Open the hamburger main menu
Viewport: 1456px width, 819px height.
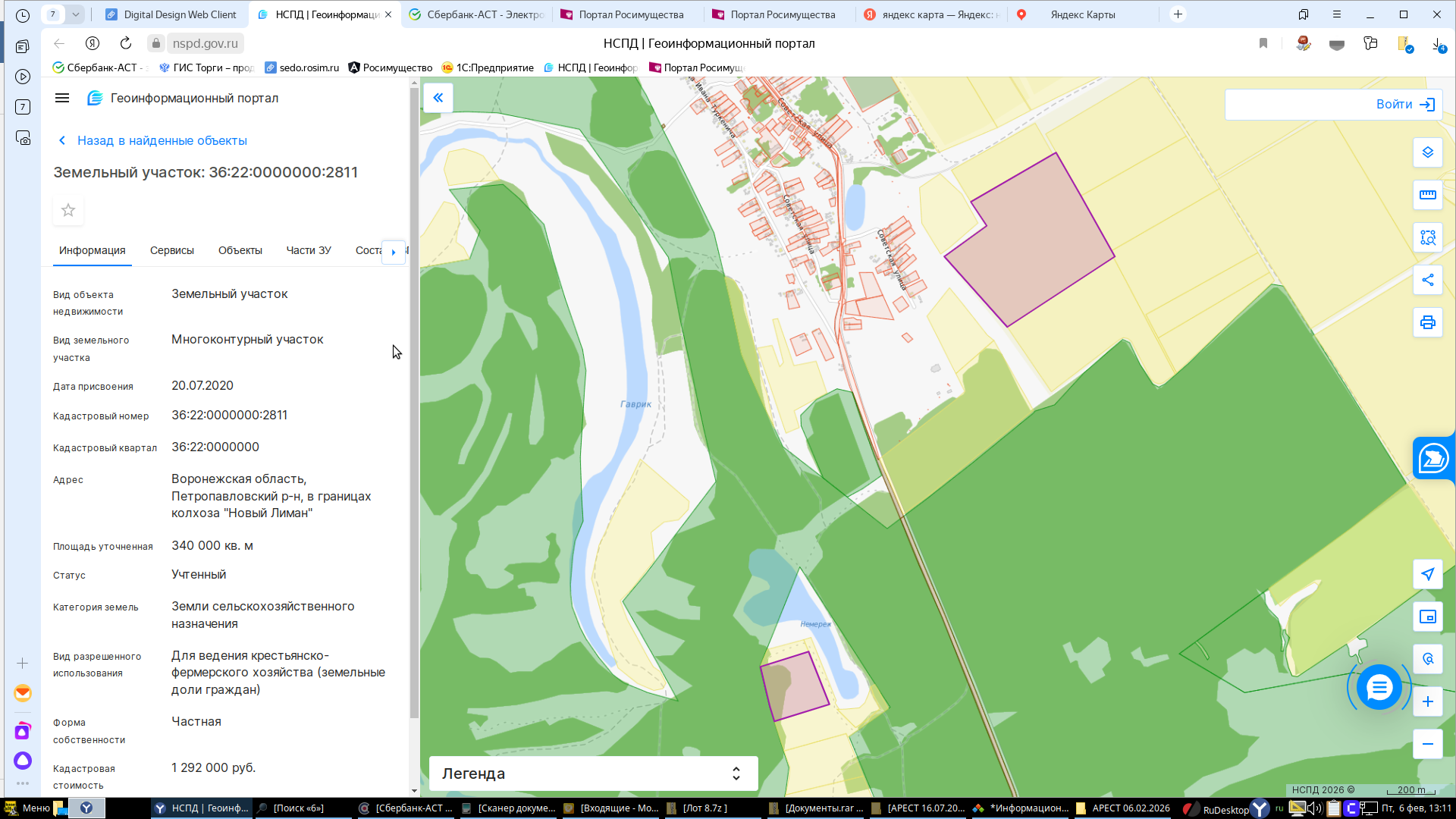point(62,98)
